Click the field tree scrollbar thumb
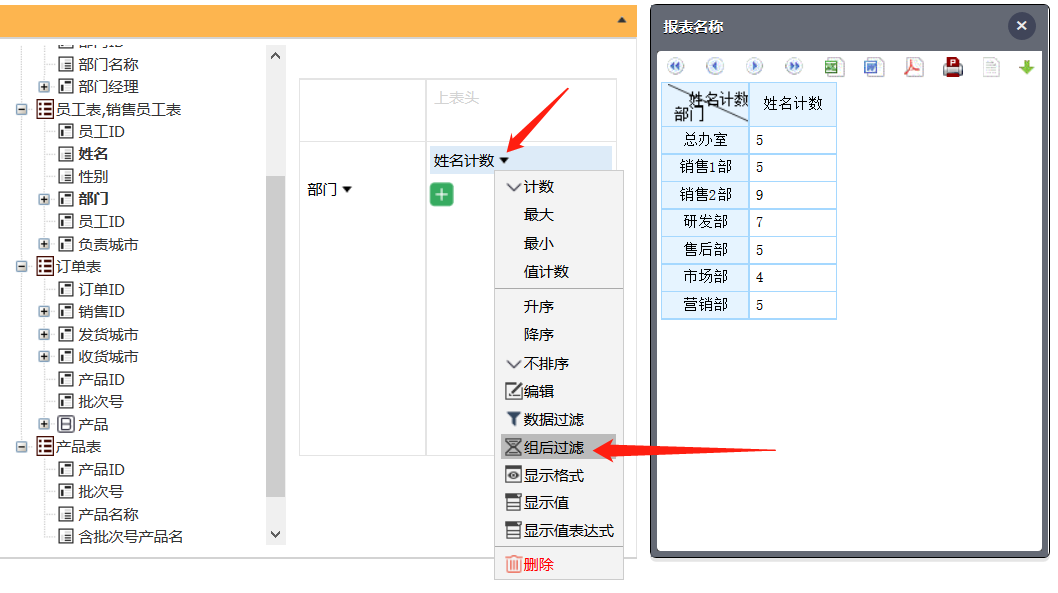The width and height of the screenshot is (1058, 593). tap(275, 336)
